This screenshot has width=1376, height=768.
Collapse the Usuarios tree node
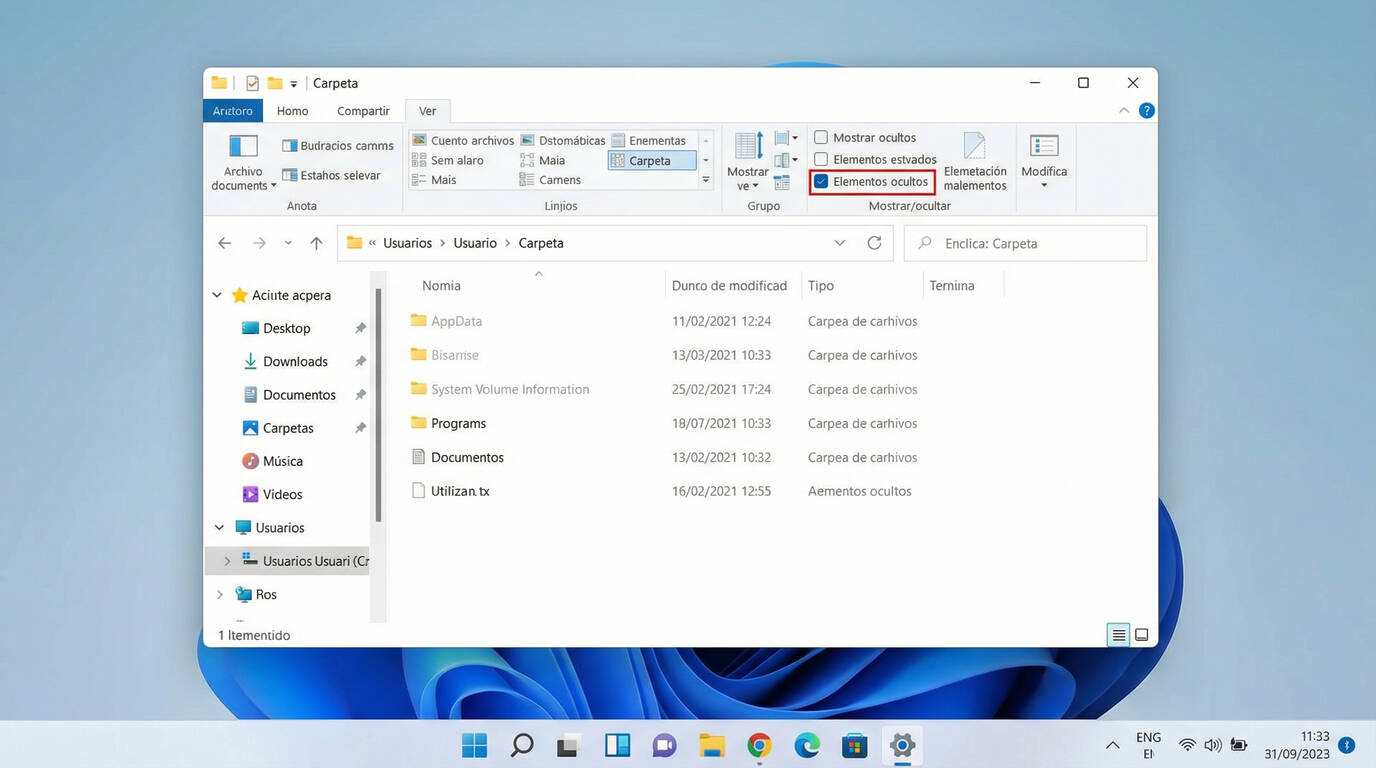pos(219,528)
